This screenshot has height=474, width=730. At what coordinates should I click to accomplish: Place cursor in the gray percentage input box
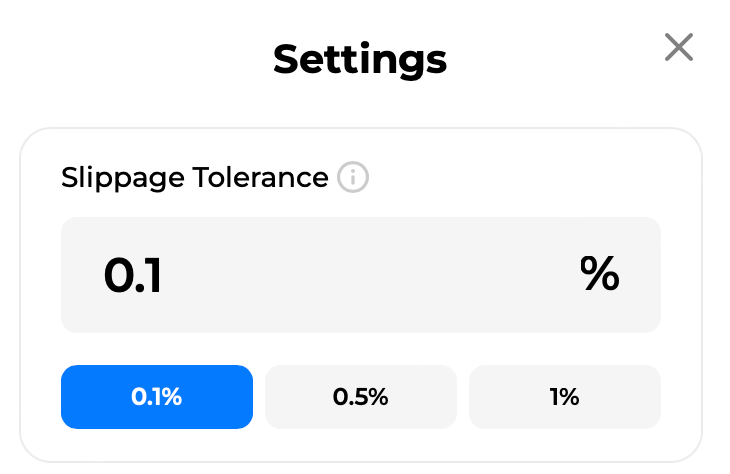tap(361, 275)
